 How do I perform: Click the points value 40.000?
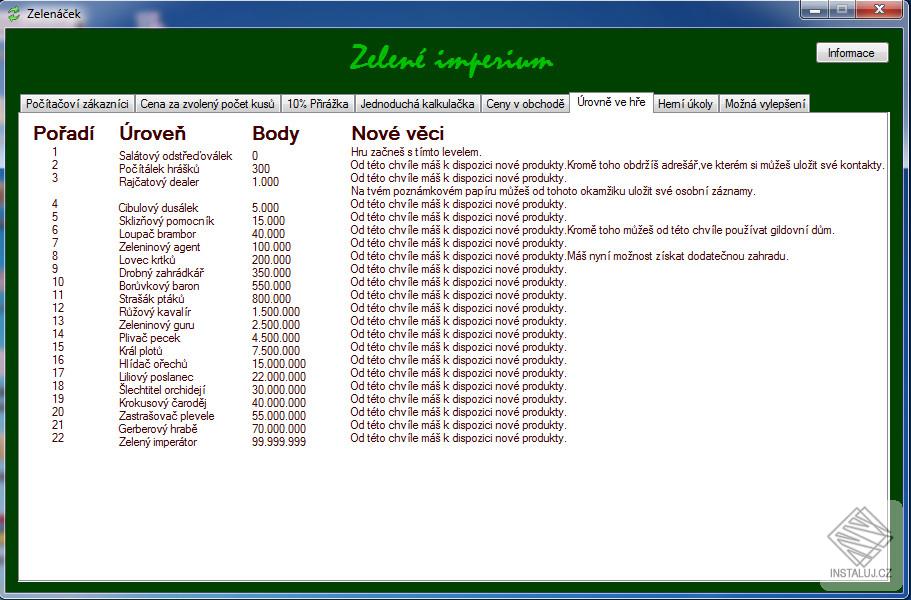click(x=268, y=234)
